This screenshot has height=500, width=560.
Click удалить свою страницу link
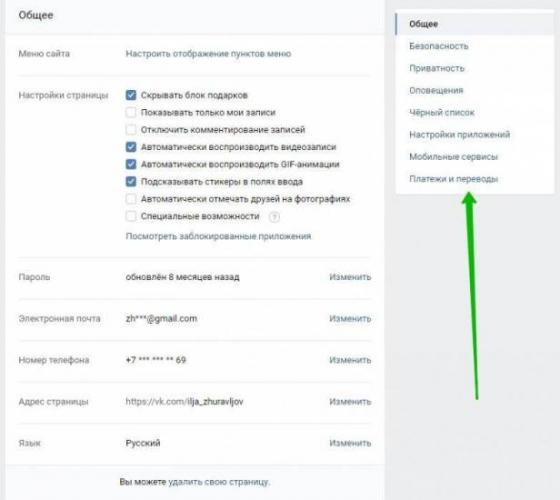218,482
